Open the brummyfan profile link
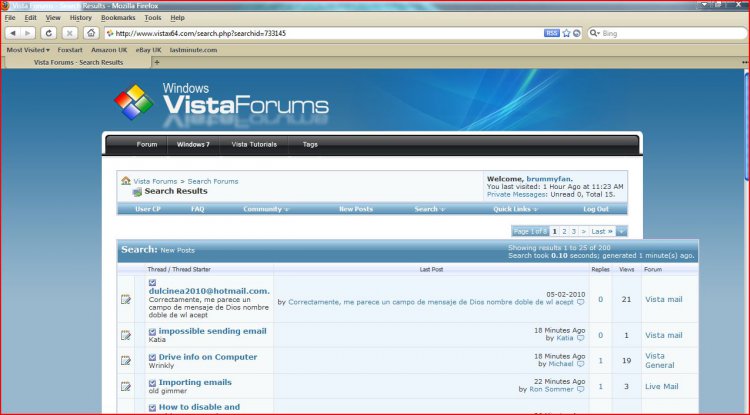The width and height of the screenshot is (750, 415). 549,179
